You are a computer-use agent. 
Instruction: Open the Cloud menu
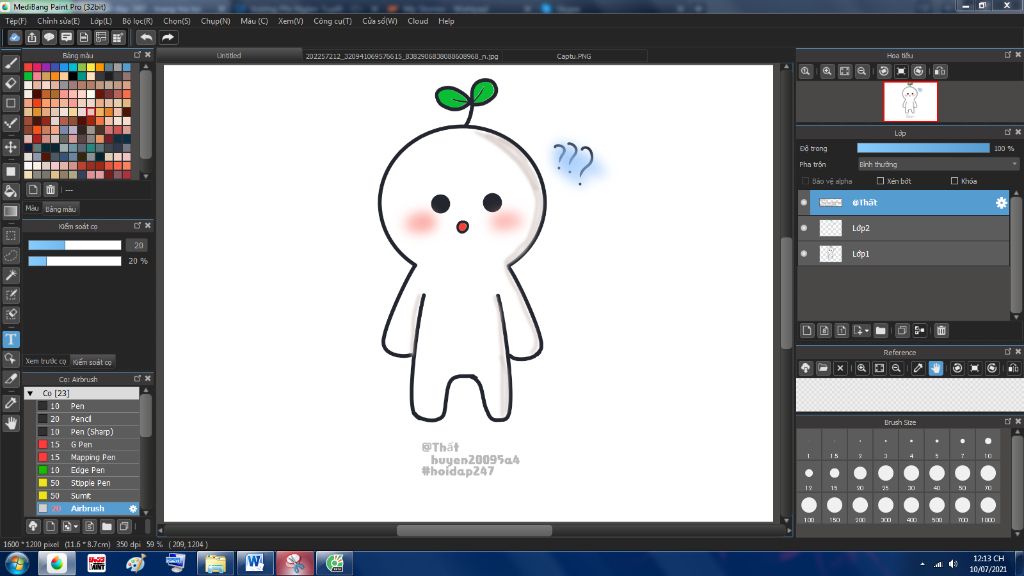(418, 21)
